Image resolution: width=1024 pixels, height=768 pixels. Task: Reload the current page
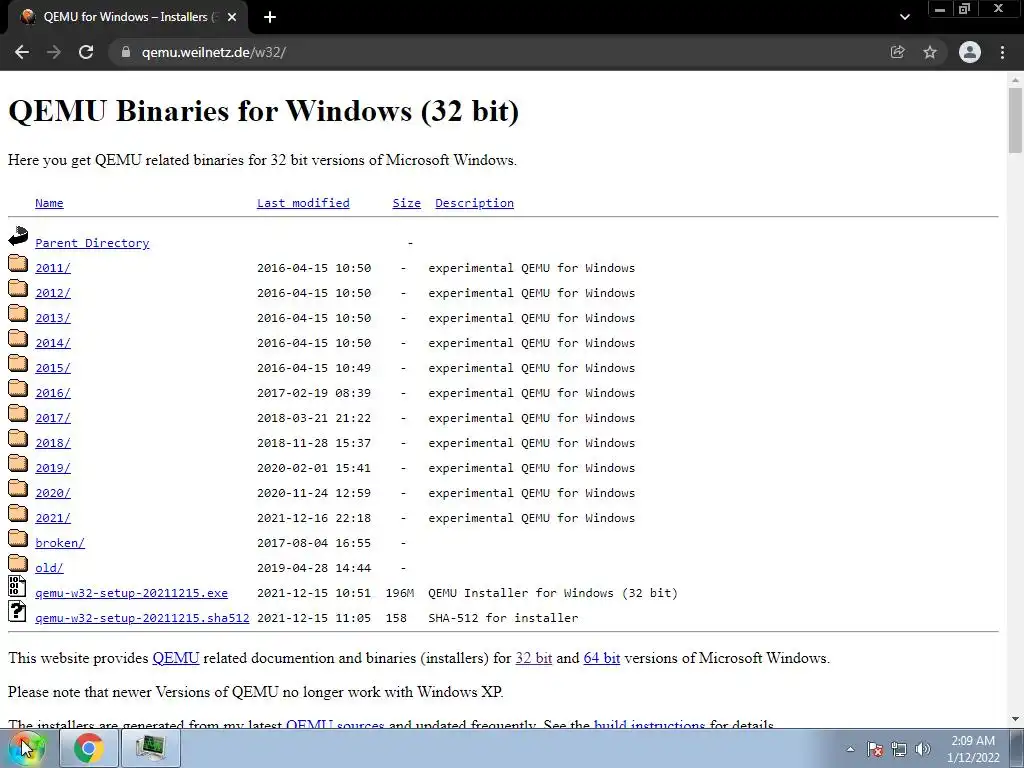(86, 52)
